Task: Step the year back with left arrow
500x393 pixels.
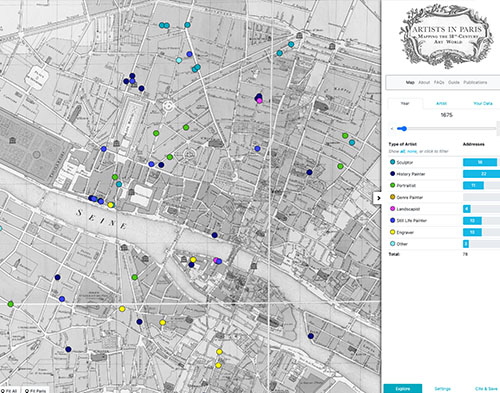Action: 392,129
